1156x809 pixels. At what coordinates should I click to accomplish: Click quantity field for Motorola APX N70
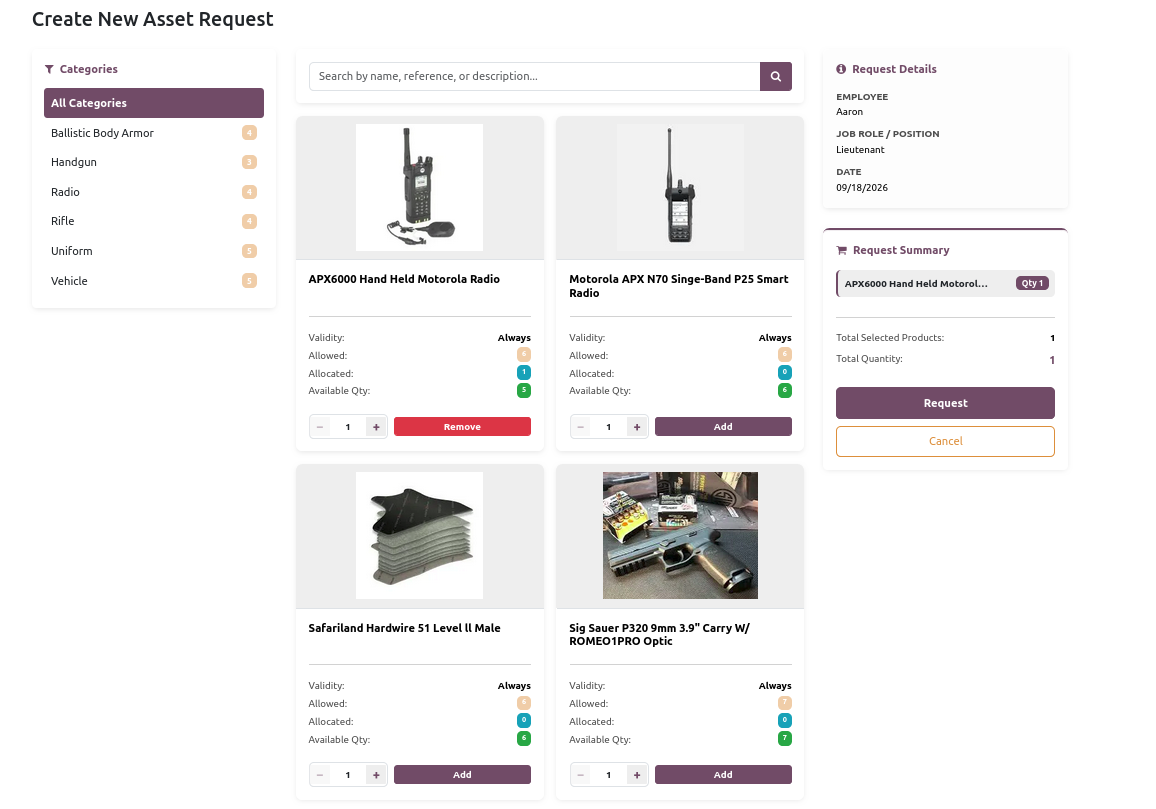click(x=609, y=427)
